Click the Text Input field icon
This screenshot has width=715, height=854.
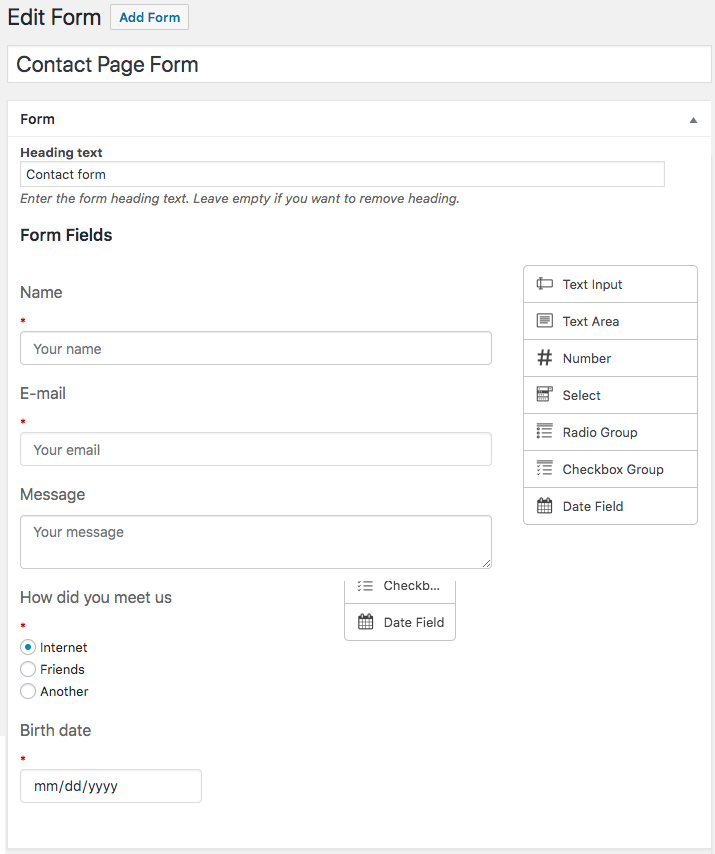point(545,284)
